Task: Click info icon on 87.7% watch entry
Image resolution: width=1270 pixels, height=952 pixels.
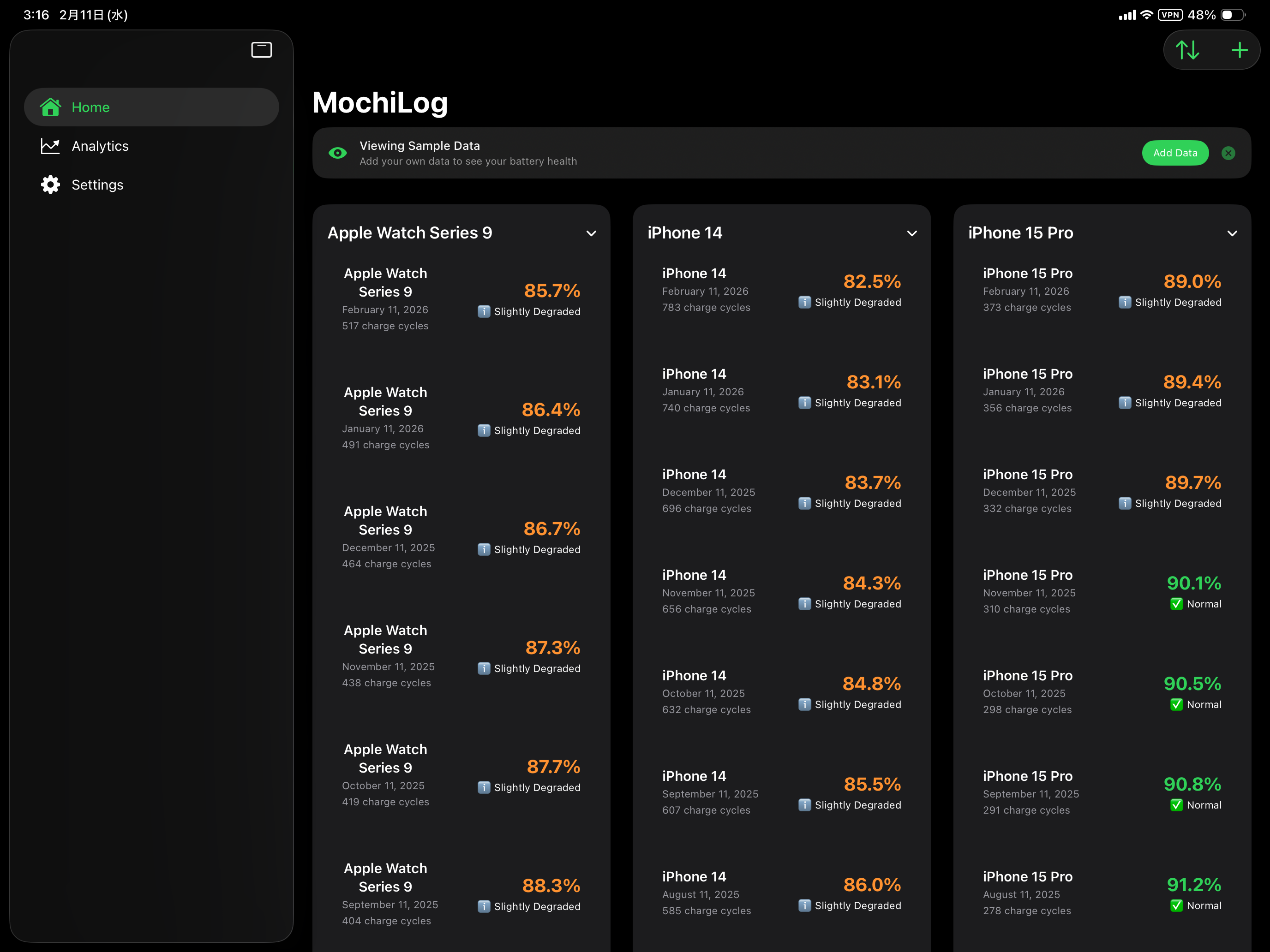Action: coord(484,787)
